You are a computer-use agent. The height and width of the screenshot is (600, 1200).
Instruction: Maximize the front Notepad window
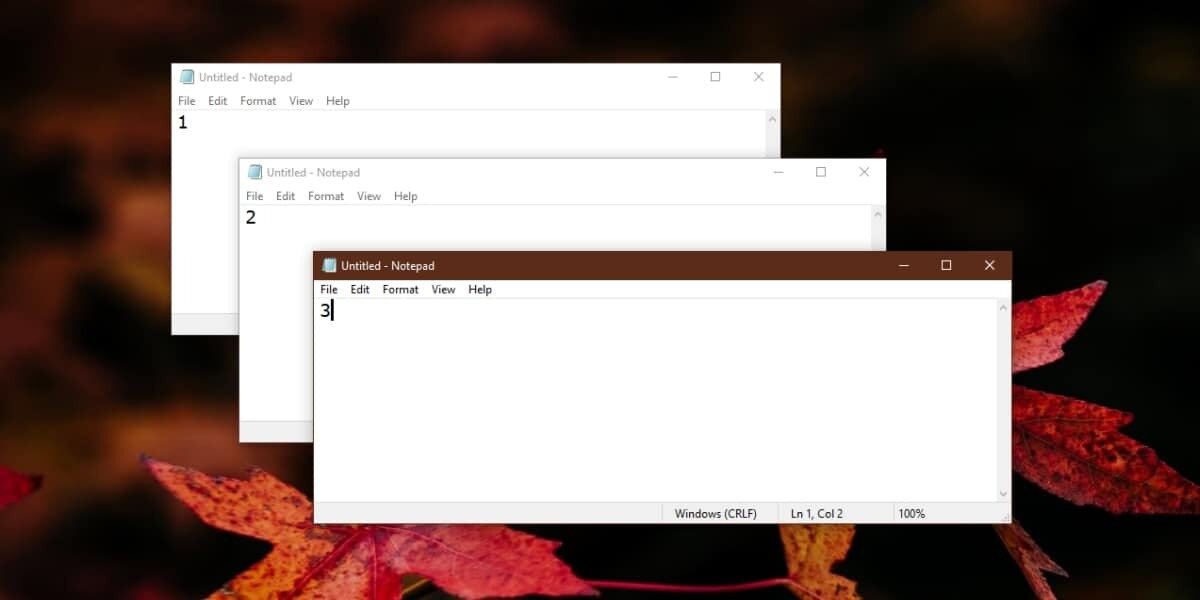[x=946, y=266]
